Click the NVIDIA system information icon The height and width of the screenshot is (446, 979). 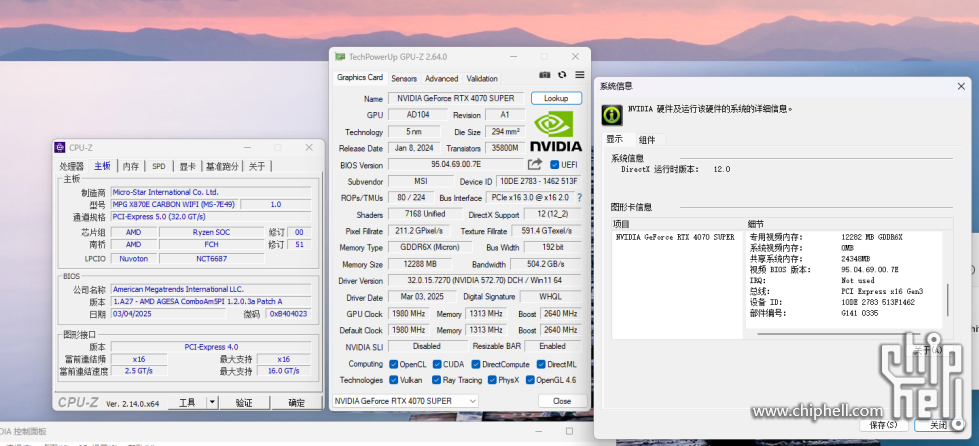pos(612,115)
